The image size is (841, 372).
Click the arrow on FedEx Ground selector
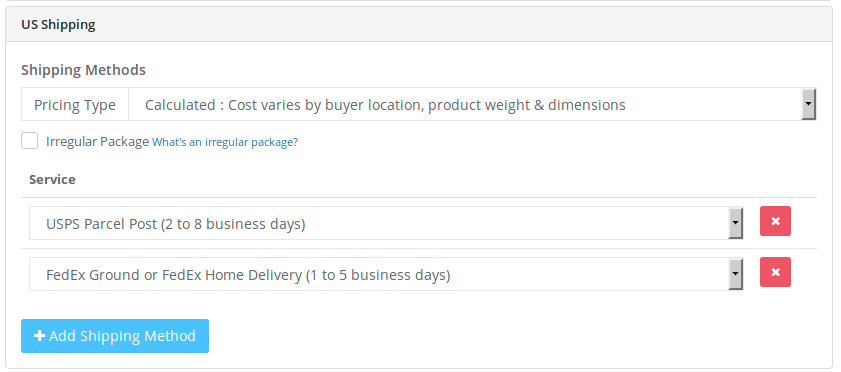coord(735,274)
